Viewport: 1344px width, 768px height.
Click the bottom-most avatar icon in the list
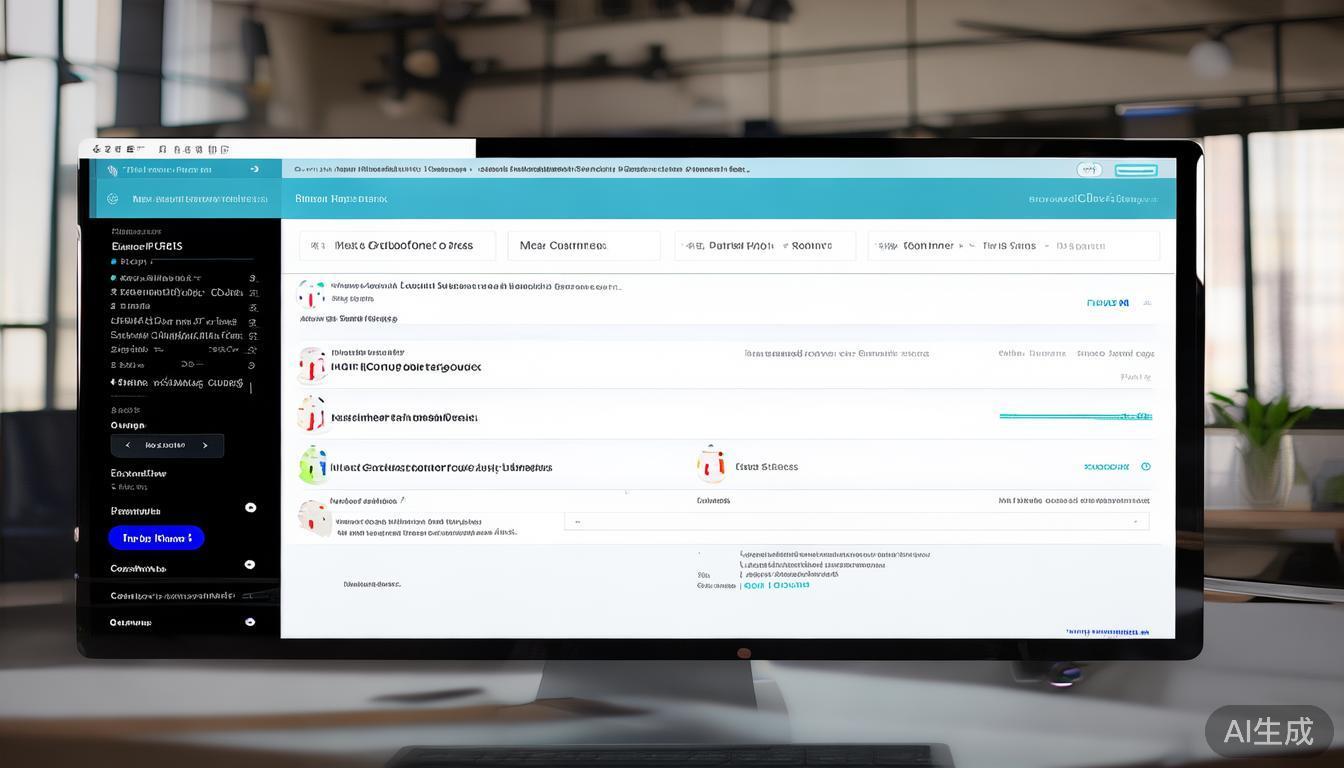[x=314, y=517]
